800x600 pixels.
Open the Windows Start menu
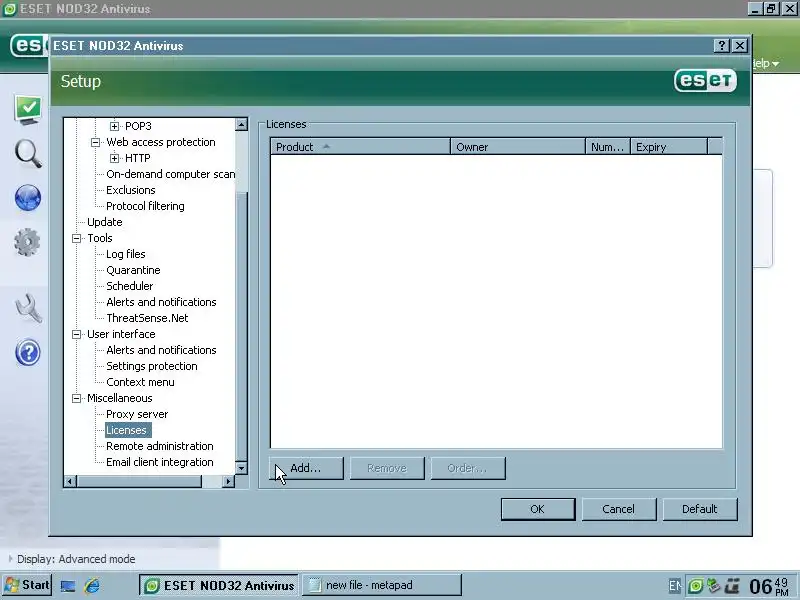coord(27,585)
